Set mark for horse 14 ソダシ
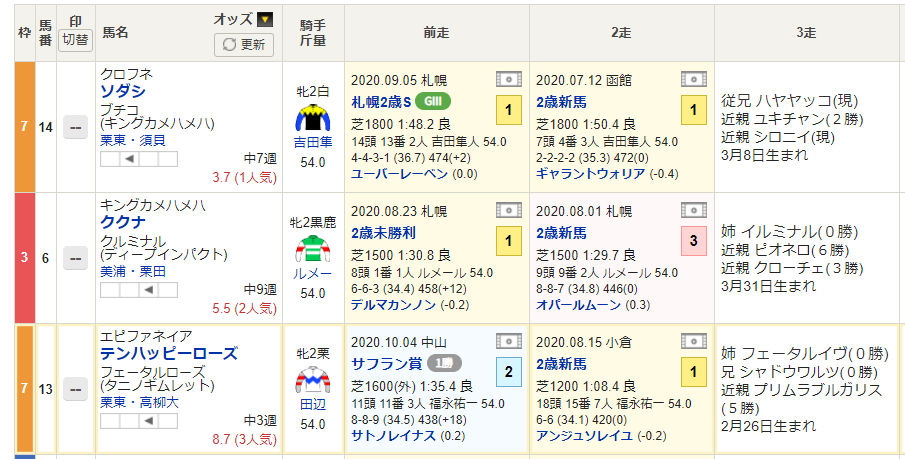The width and height of the screenshot is (905, 459). (76, 127)
